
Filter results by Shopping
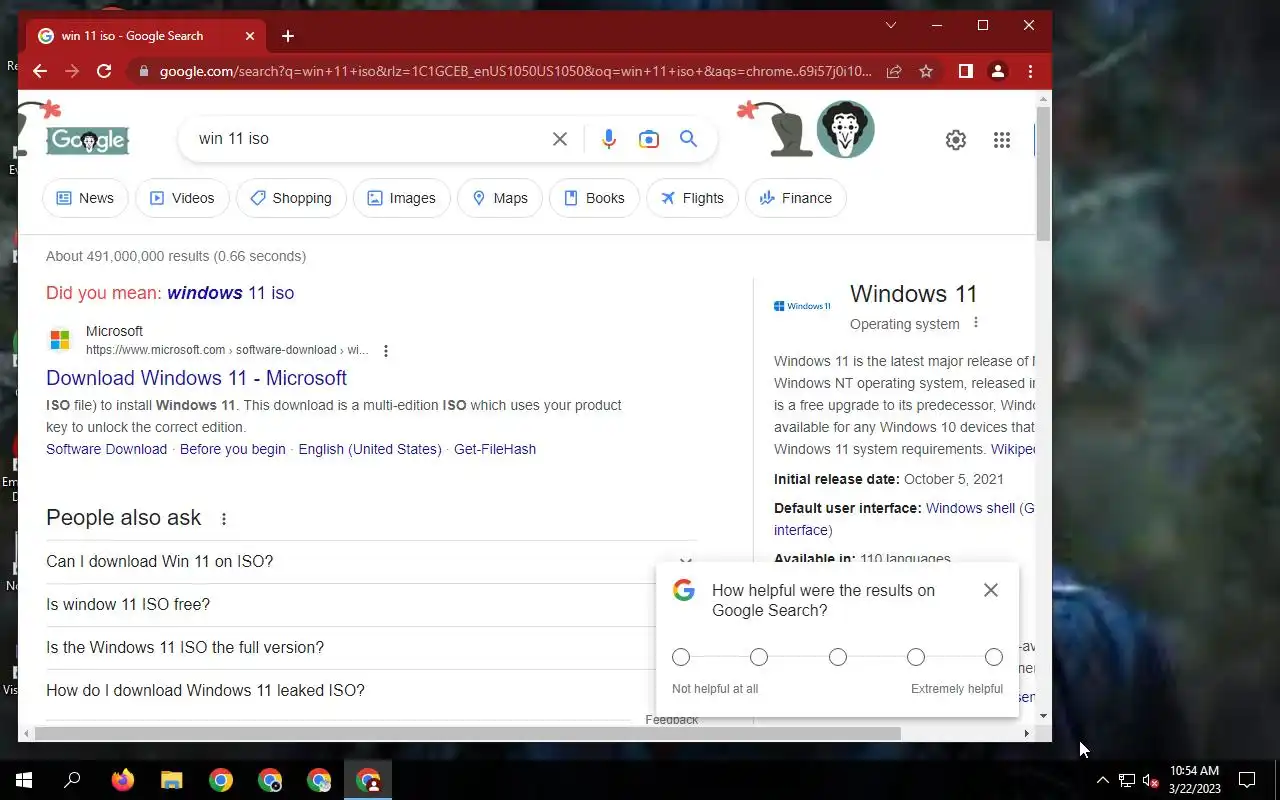(291, 198)
